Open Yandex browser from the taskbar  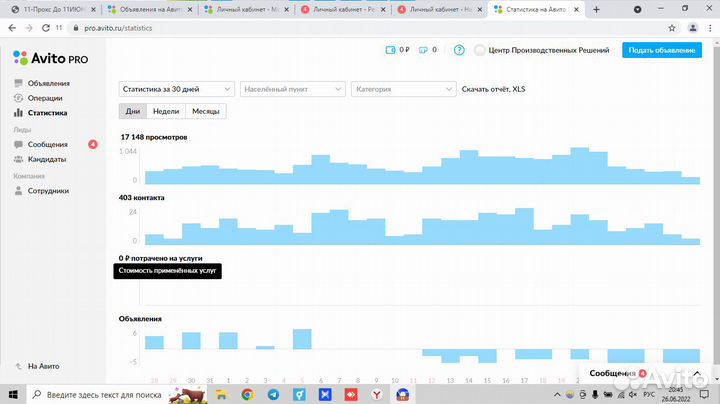[x=375, y=395]
